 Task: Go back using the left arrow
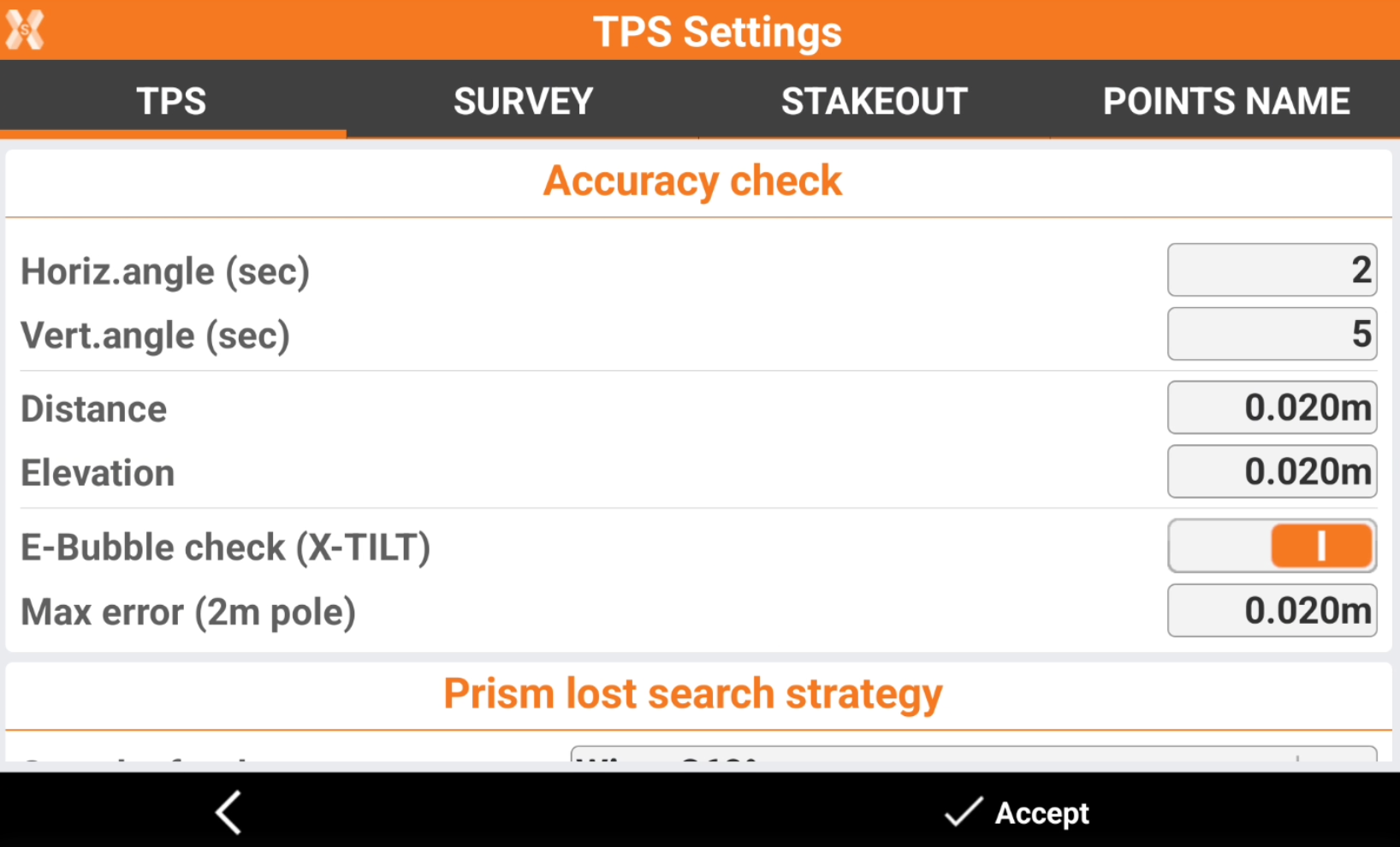click(x=228, y=812)
